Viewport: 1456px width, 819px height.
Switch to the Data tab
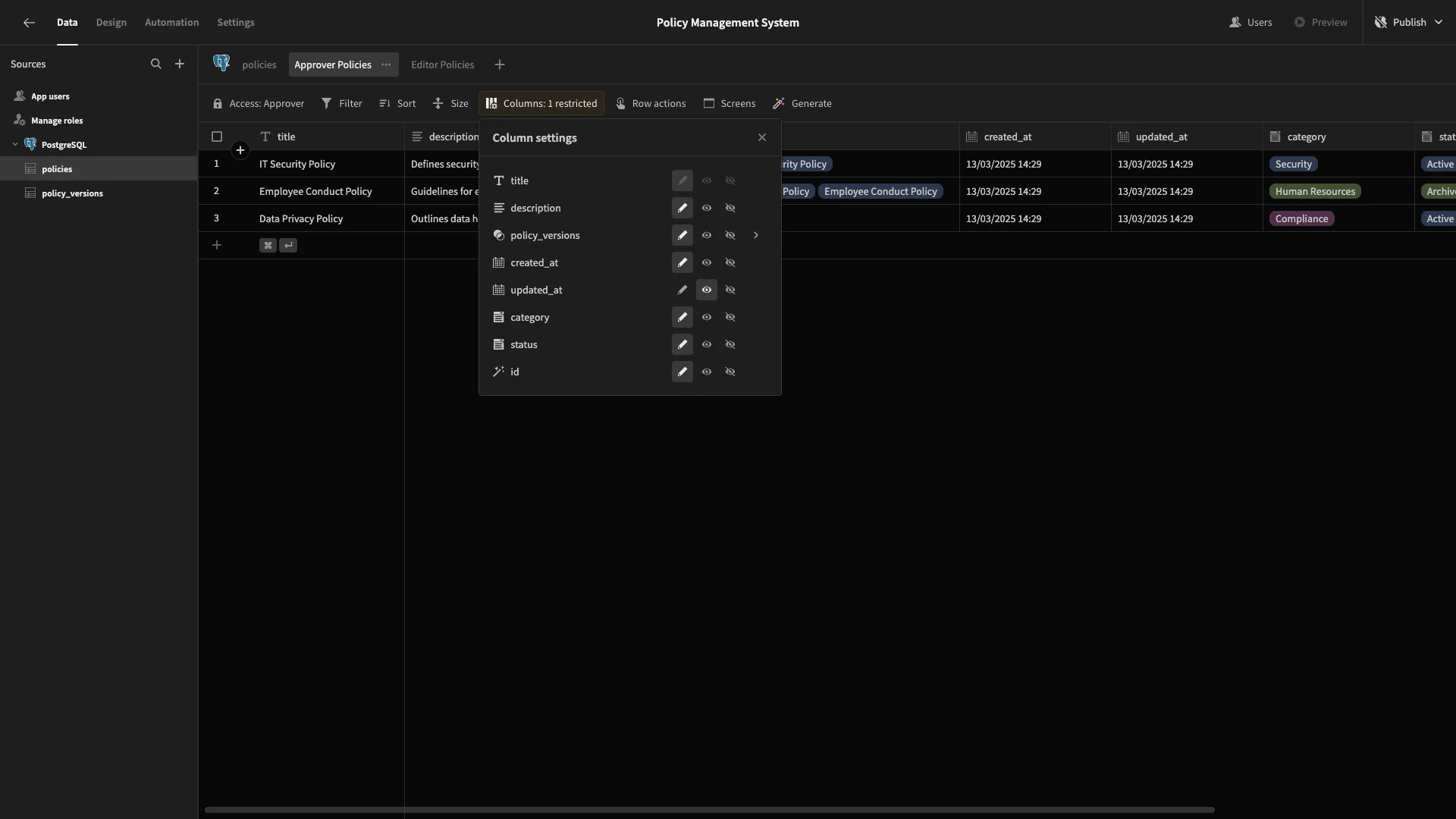tap(67, 23)
